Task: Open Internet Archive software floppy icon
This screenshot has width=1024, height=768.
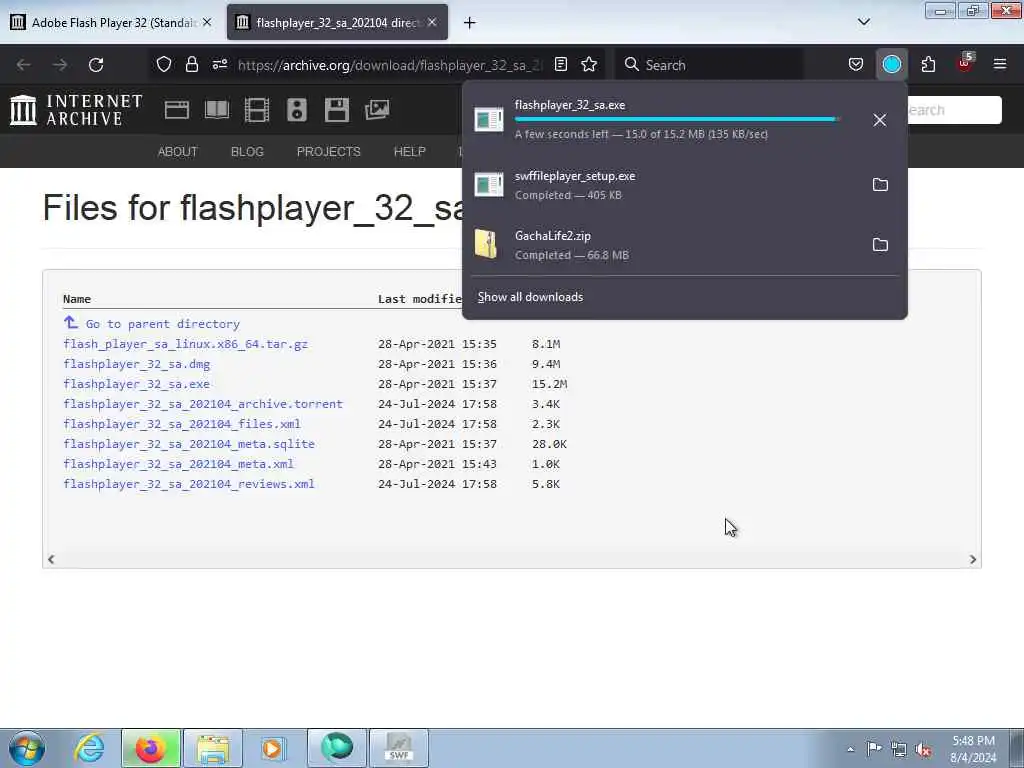Action: (337, 110)
